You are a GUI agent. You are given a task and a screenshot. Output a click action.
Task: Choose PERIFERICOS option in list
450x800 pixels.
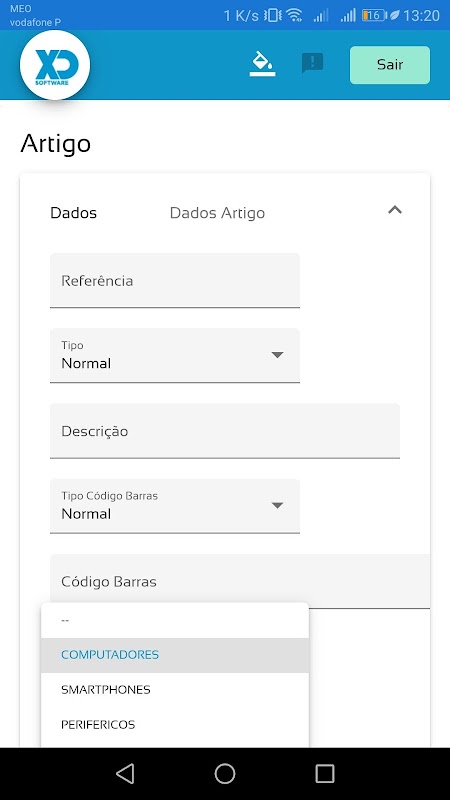click(175, 724)
